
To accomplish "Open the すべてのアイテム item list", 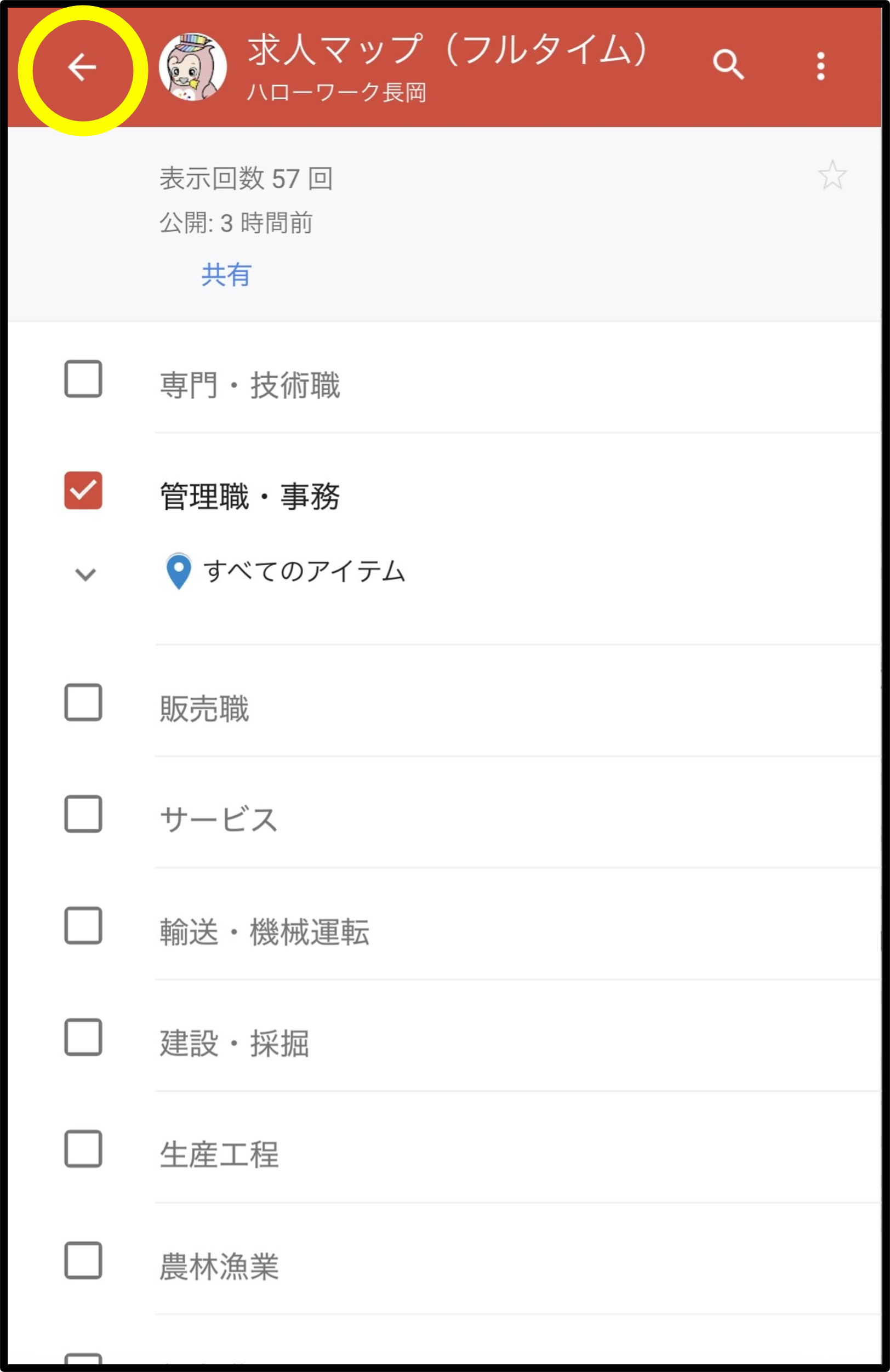I will point(304,571).
